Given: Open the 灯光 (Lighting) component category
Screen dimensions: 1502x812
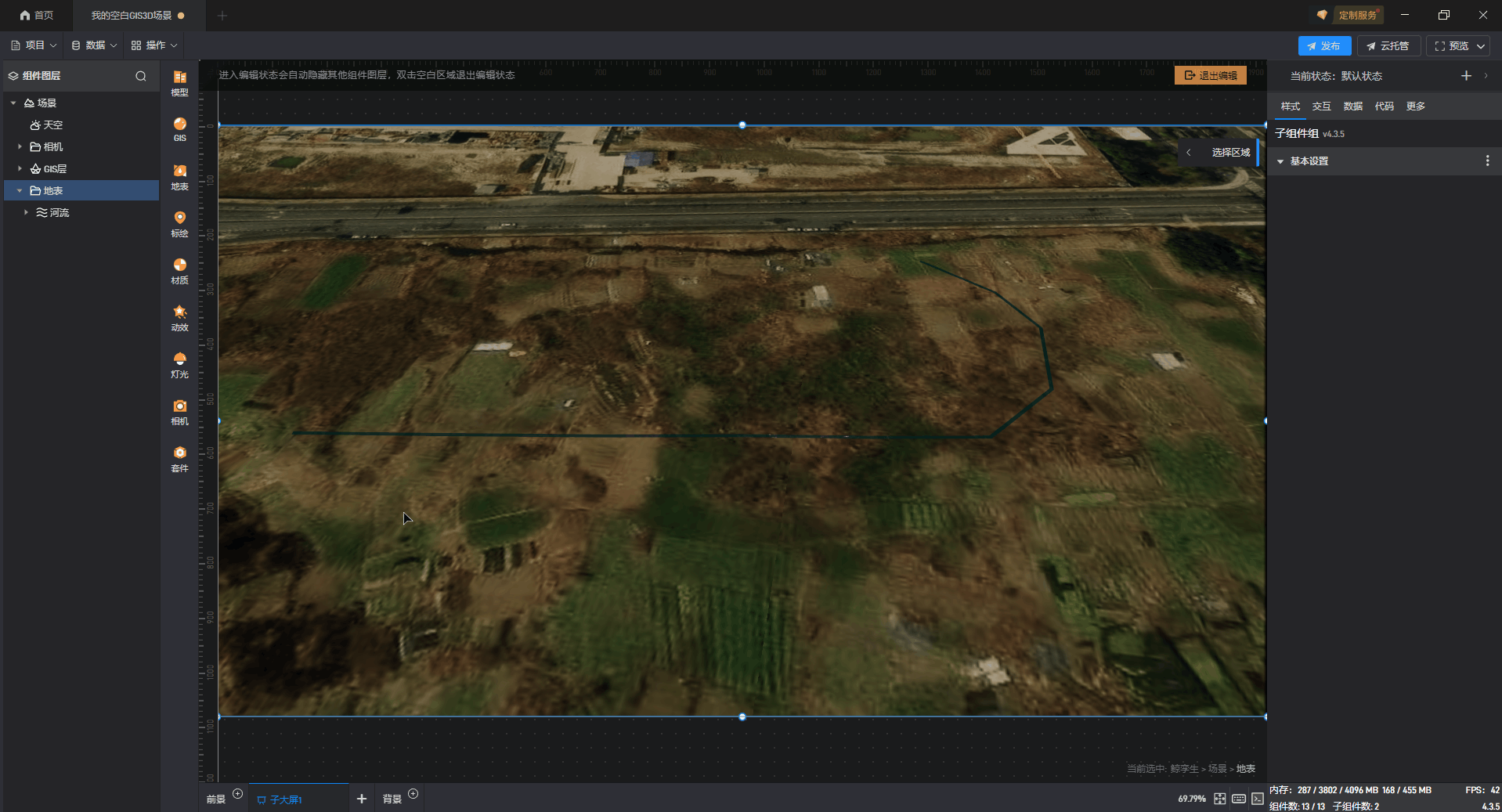Looking at the screenshot, I should click(x=179, y=363).
